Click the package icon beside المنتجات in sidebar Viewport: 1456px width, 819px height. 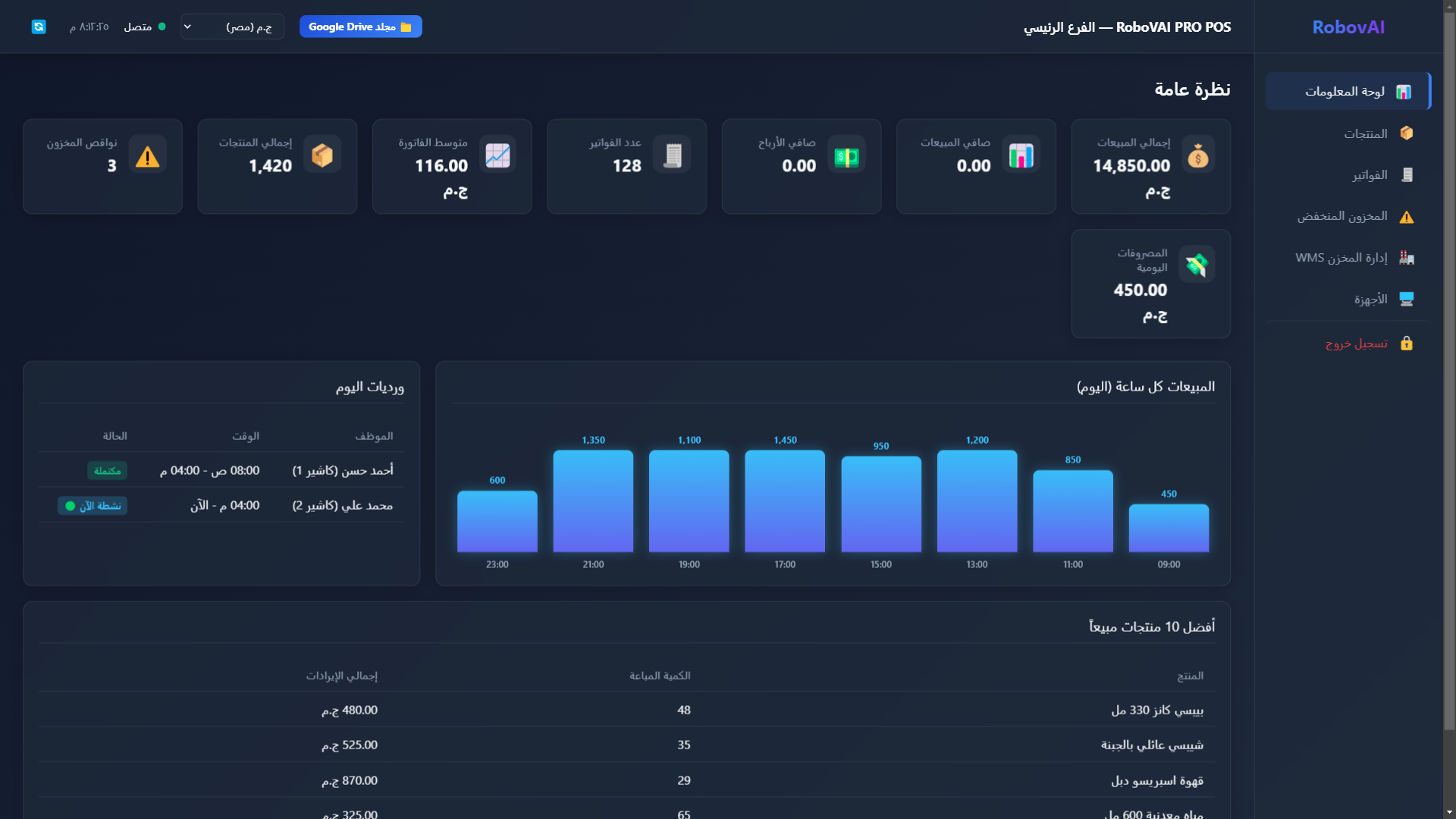[x=1407, y=133]
